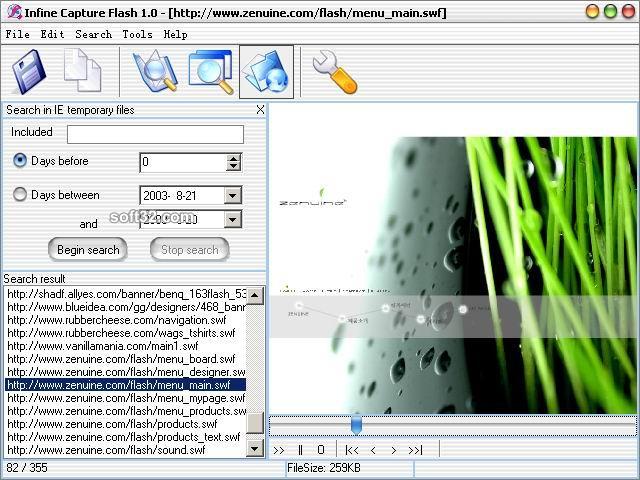Click the pause (||) playback button
The width and height of the screenshot is (640, 480).
[x=300, y=450]
